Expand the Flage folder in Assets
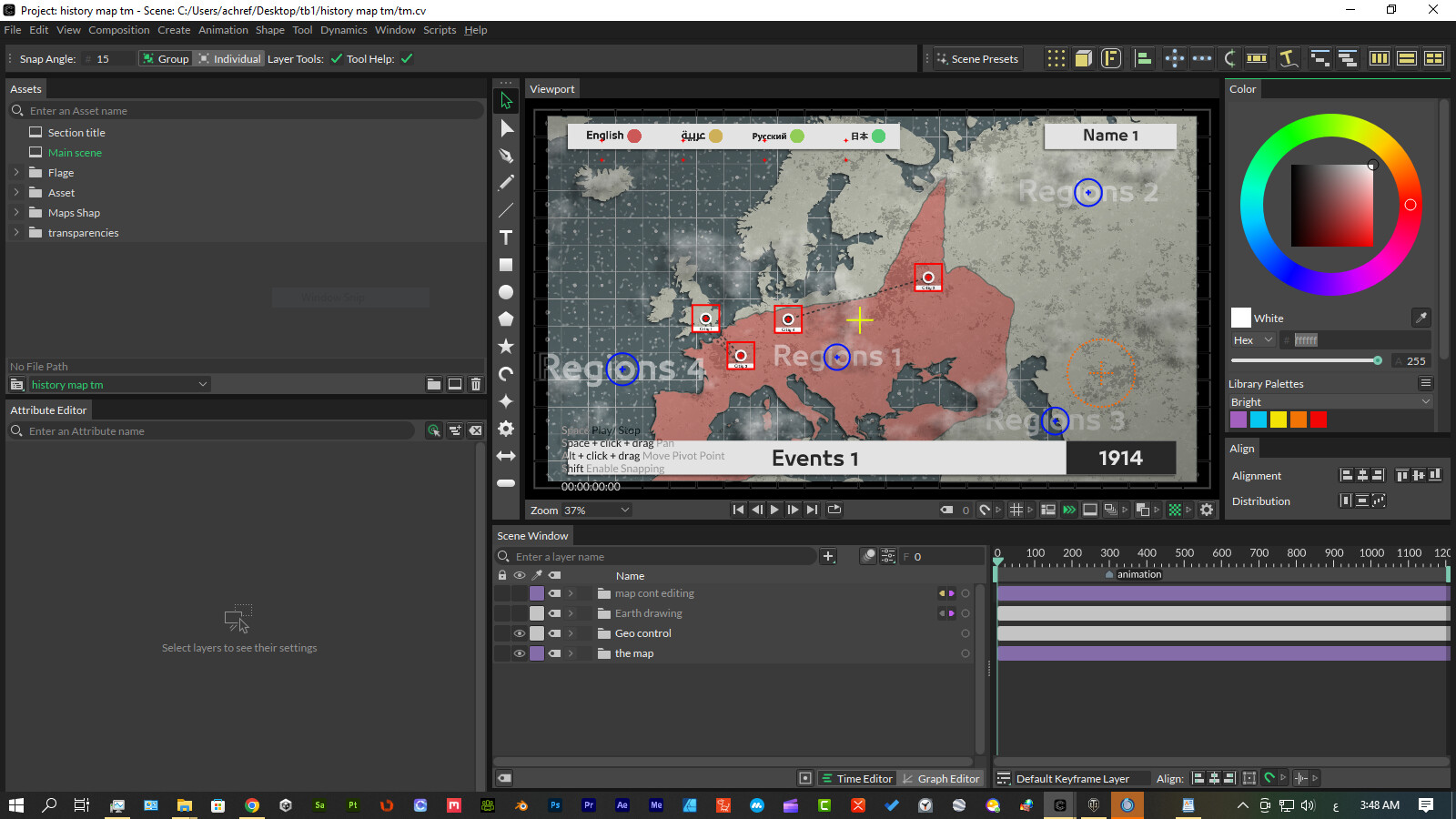Viewport: 1456px width, 819px height. point(16,172)
